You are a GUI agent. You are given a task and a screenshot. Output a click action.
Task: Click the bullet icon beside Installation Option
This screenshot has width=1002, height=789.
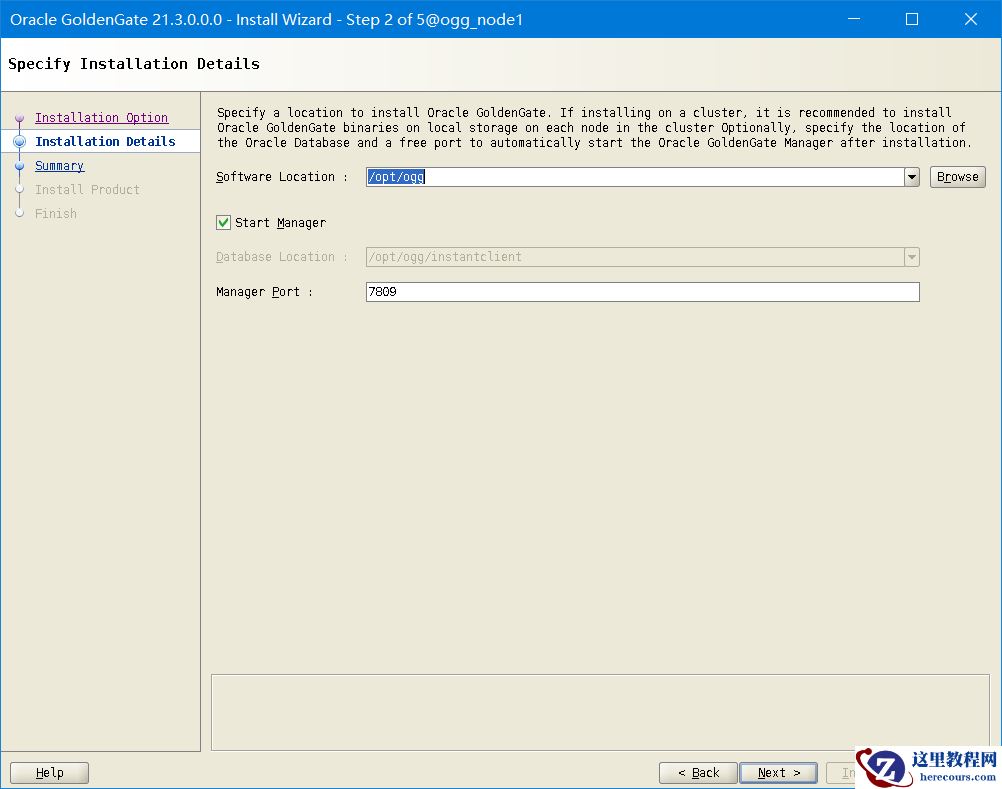click(19, 118)
